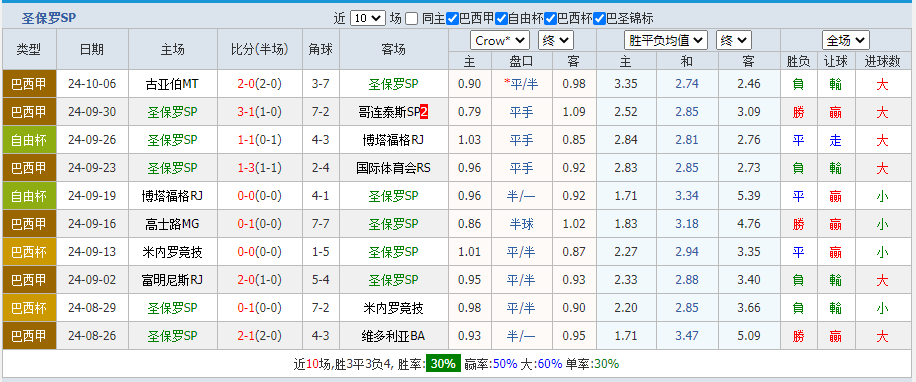The image size is (916, 382).
Task: Click the 类型 column header
Action: pos(29,49)
